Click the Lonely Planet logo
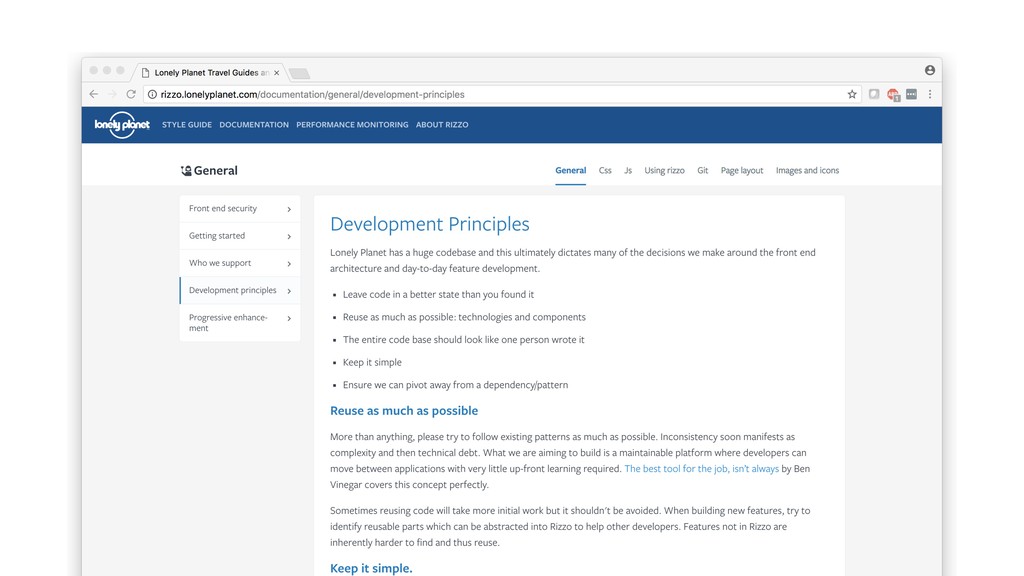Viewport: 1024px width, 576px height. (x=122, y=125)
